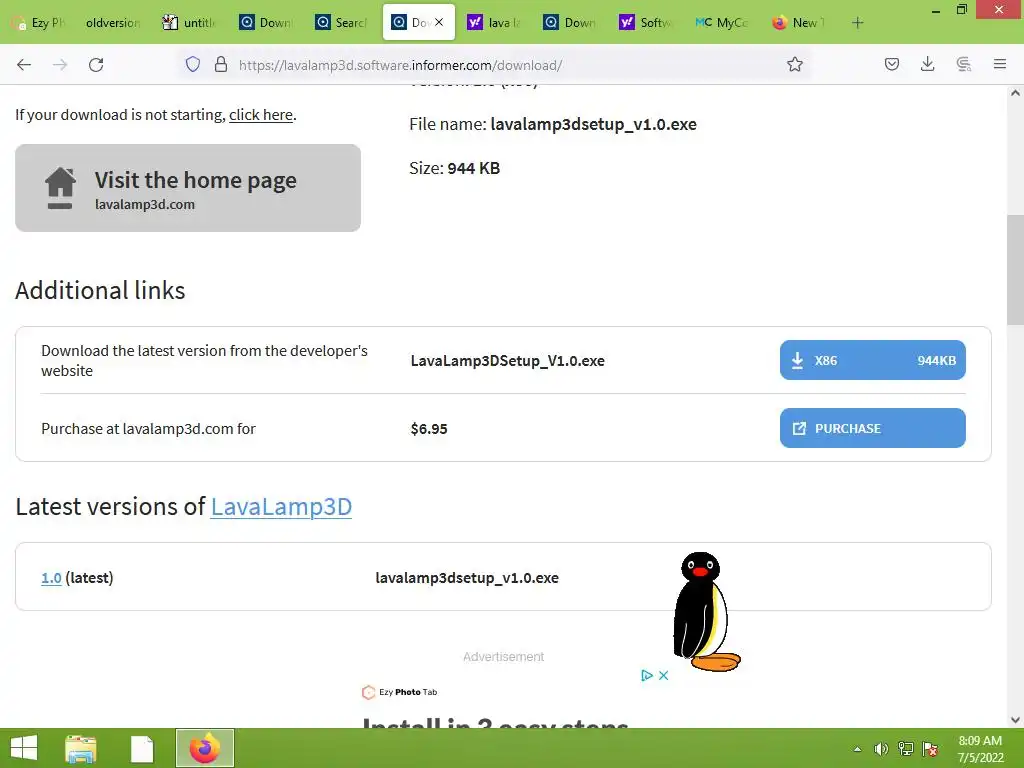
Task: Click the 'click here' download link
Action: [x=261, y=115]
